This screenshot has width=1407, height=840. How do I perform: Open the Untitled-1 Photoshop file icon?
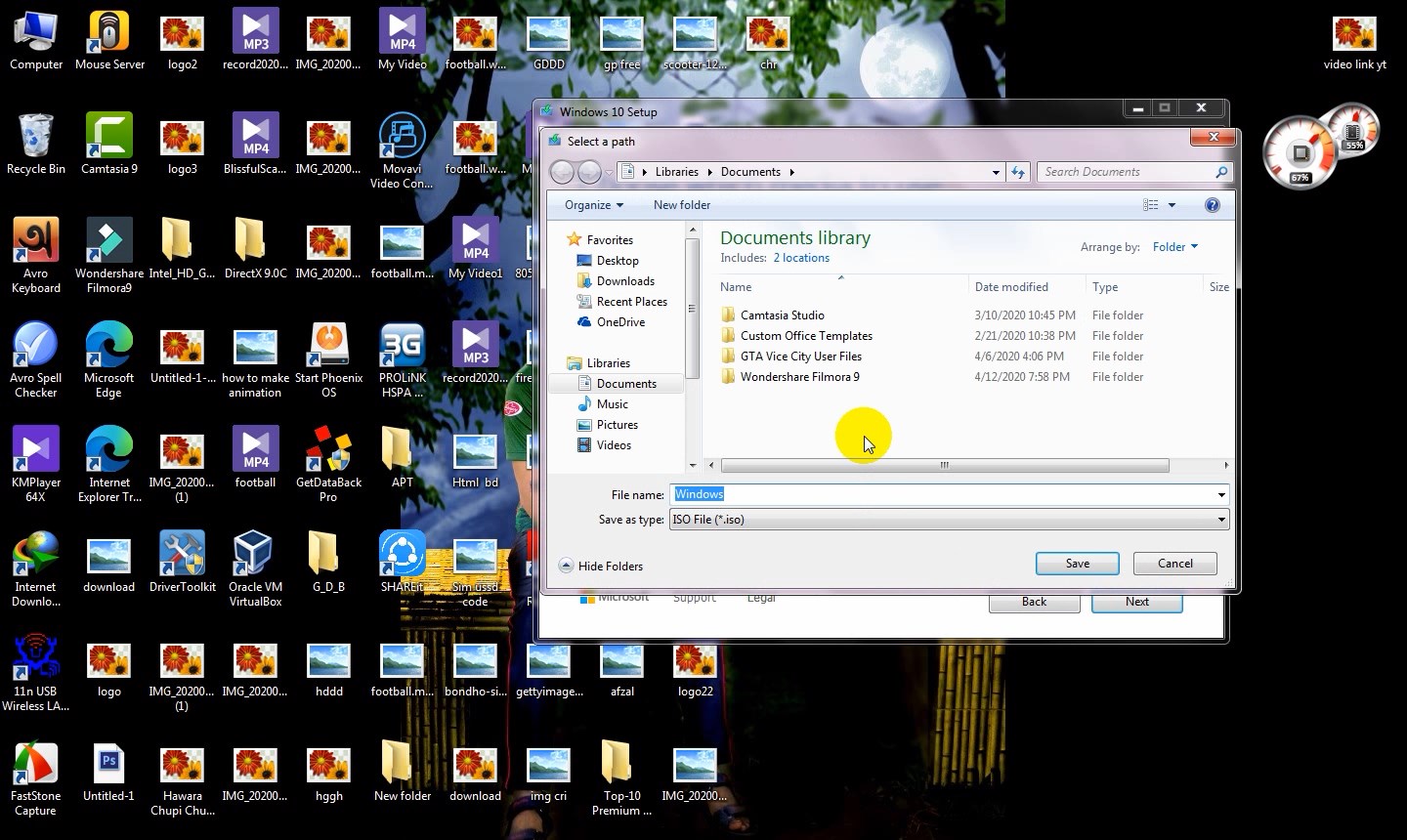[x=109, y=772]
